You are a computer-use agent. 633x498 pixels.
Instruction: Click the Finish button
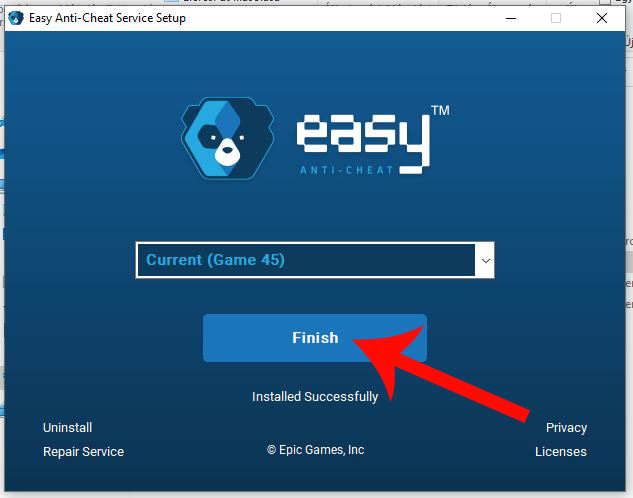click(x=315, y=338)
